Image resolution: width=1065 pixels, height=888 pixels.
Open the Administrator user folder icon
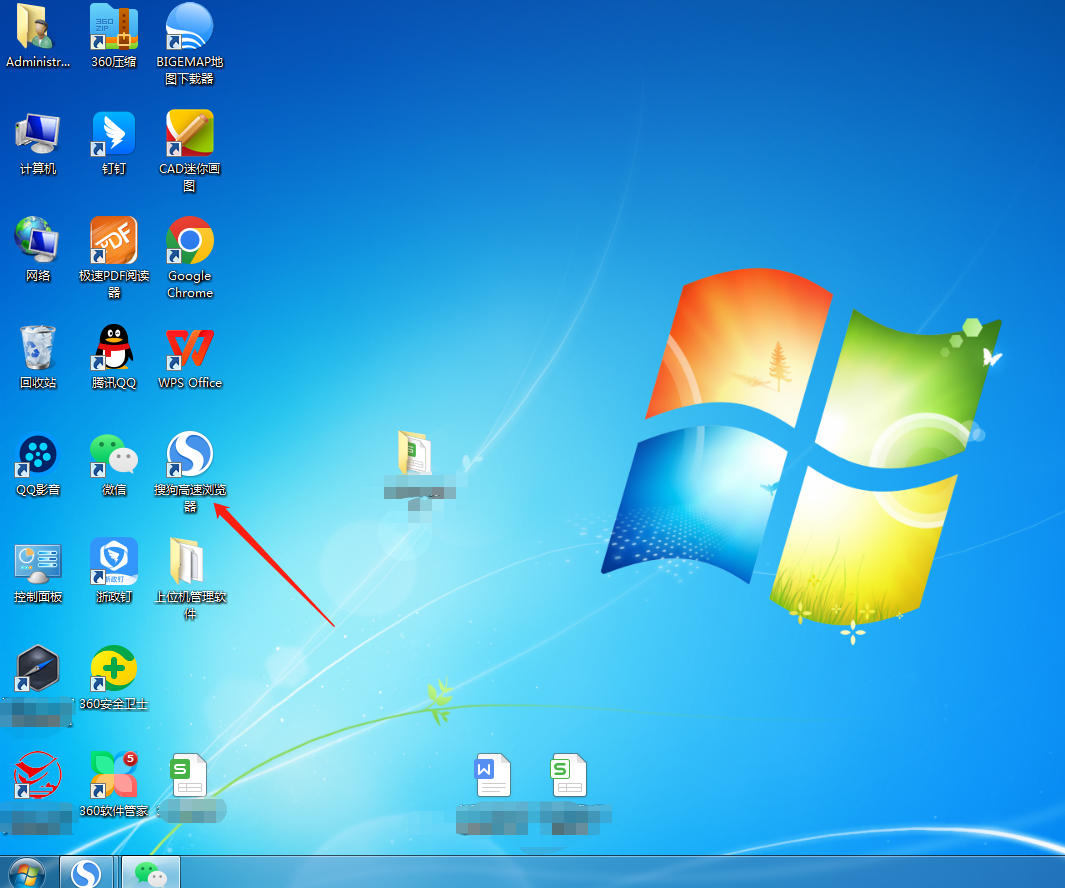(38, 28)
